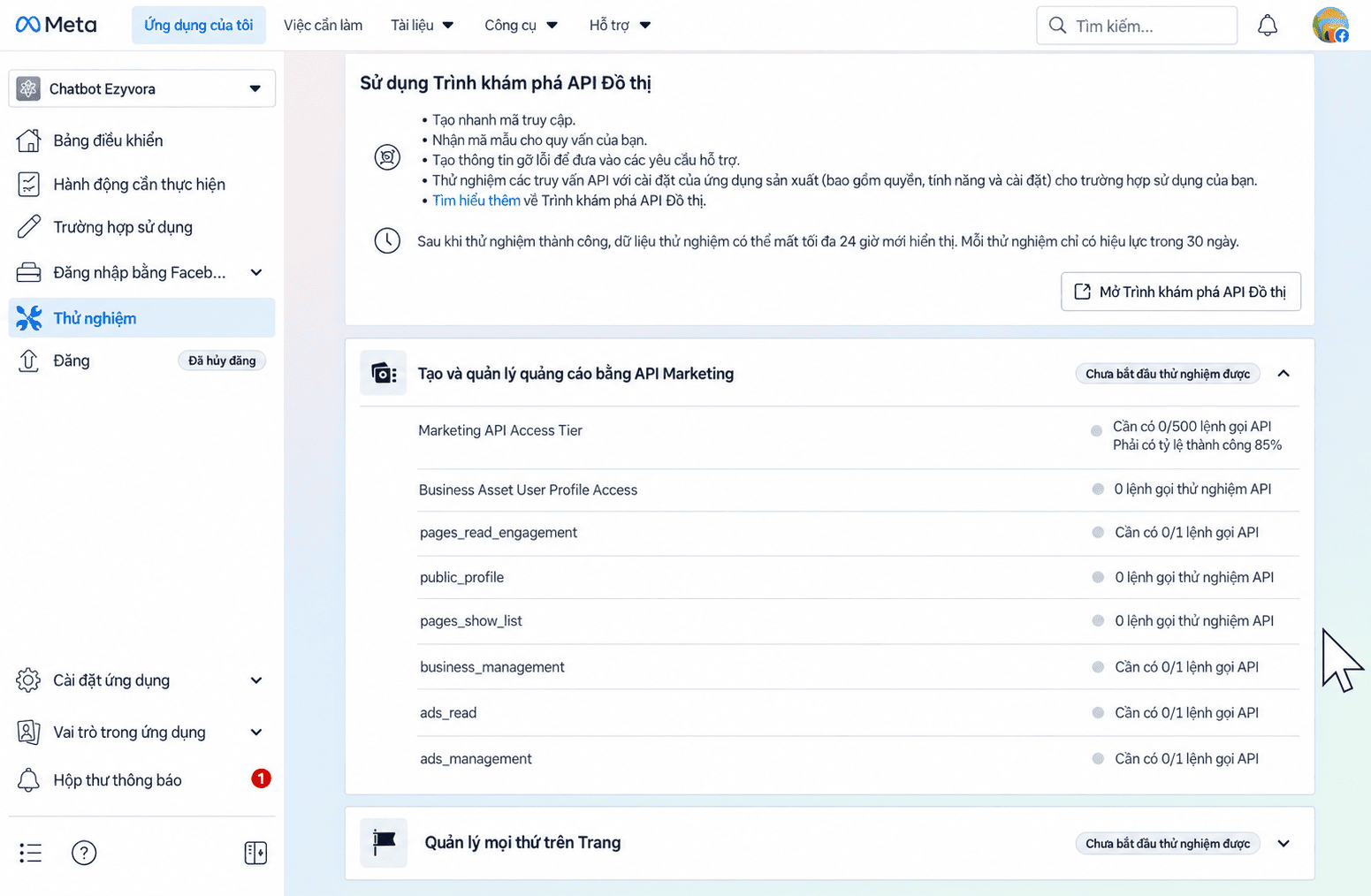Open notifications bell in top bar
1371x896 pixels.
[x=1268, y=26]
